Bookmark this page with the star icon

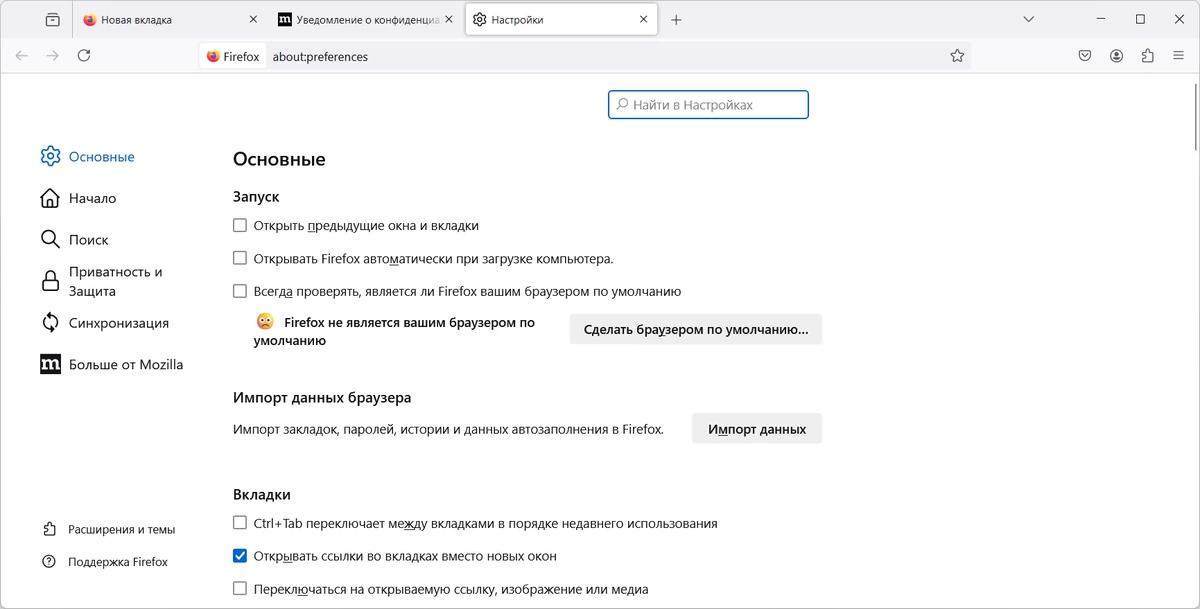point(957,56)
